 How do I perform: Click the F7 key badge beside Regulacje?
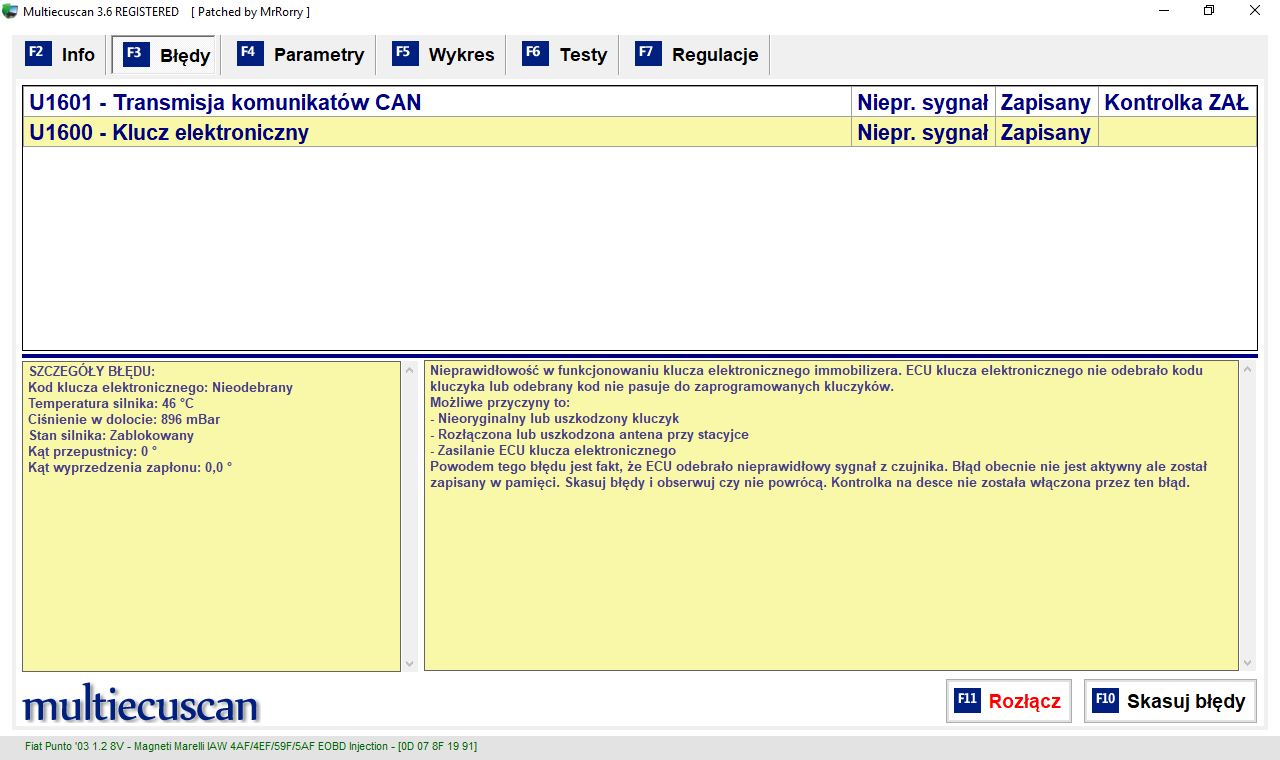point(648,54)
